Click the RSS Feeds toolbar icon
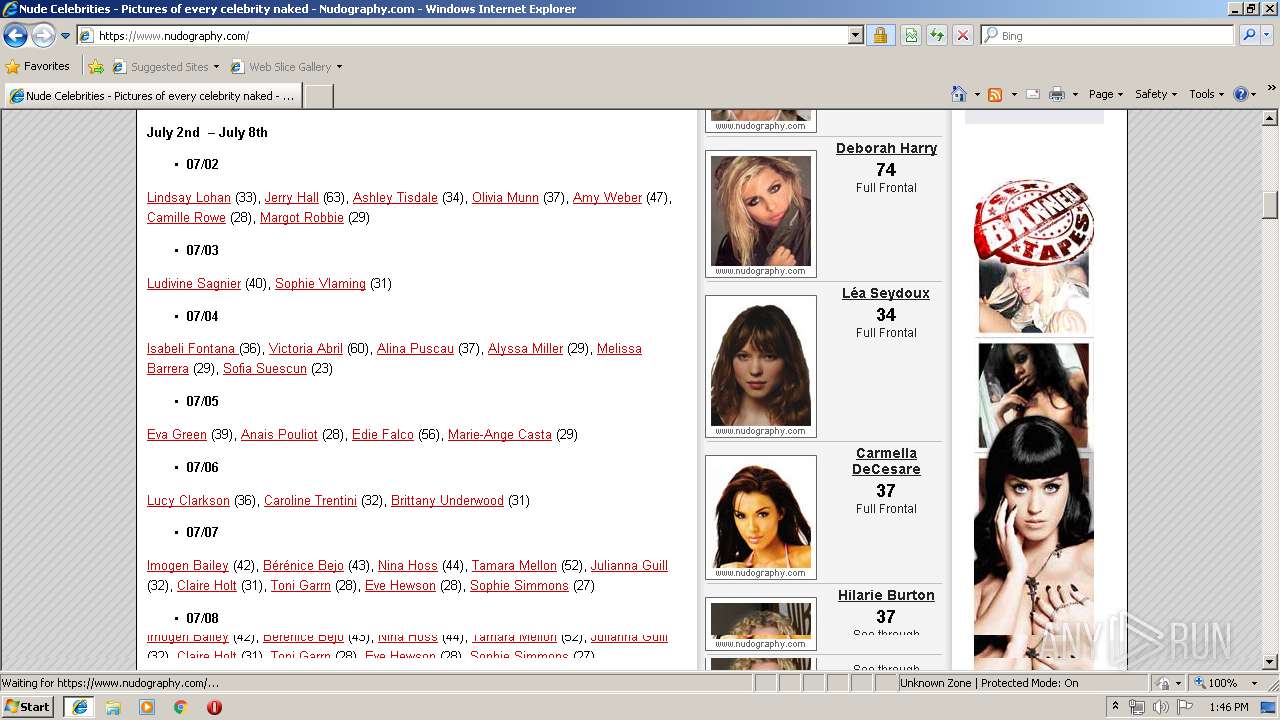This screenshot has width=1280, height=720. click(995, 94)
